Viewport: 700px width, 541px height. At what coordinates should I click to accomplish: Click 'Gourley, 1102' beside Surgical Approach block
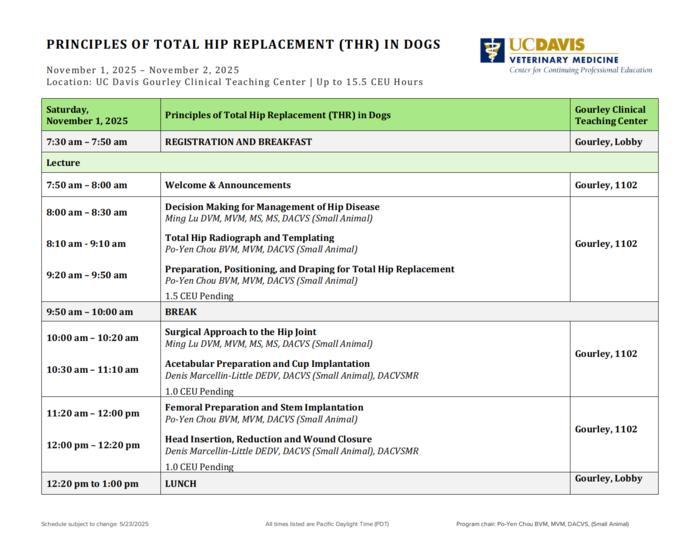(606, 354)
